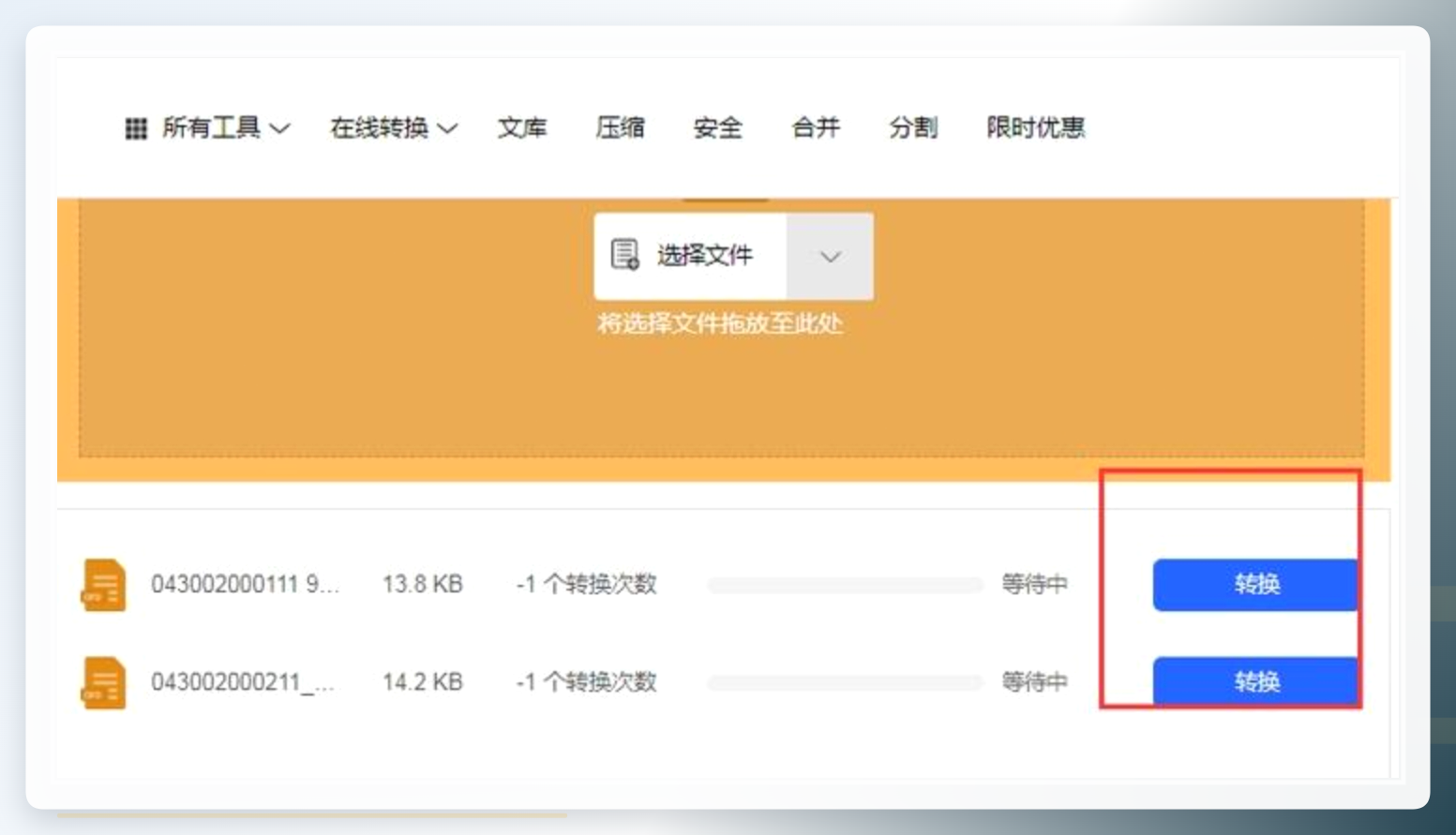Convert the 043002000211 file with 转换
Viewport: 1456px width, 835px height.
1255,681
